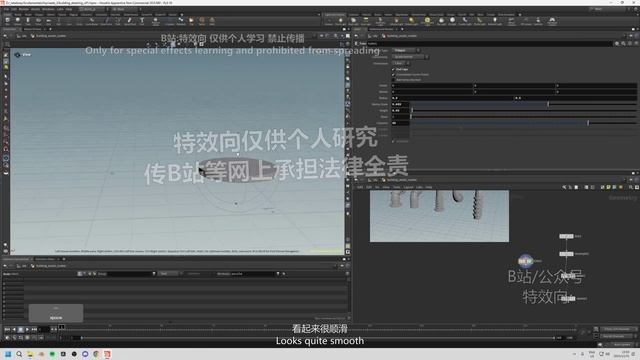Toggle the points view in Geometry Spreadsheet
The image size is (640, 360).
pyautogui.click(x=80, y=274)
